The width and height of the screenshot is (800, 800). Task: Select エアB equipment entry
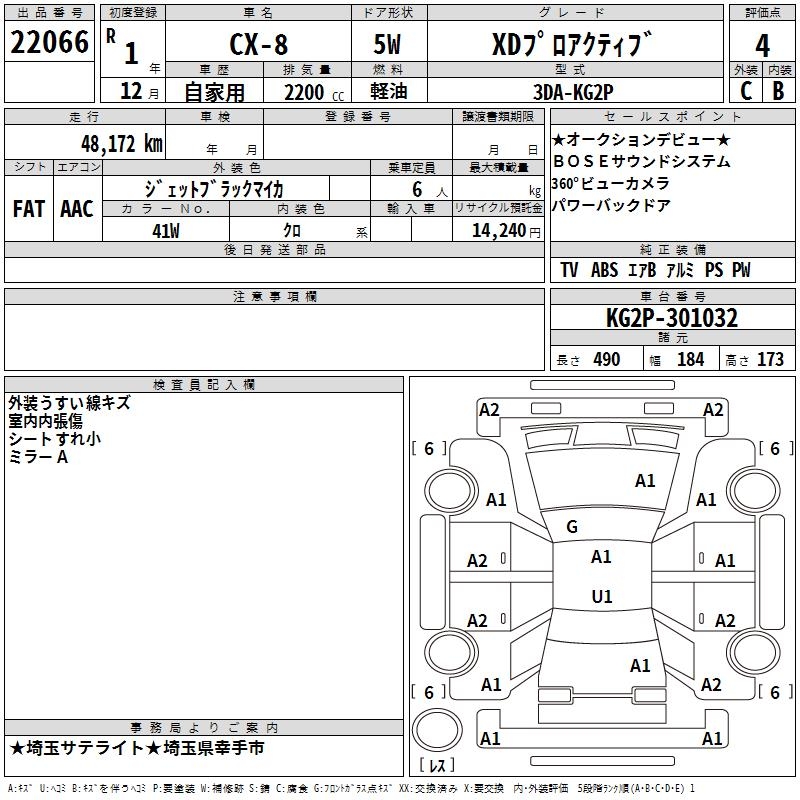642,270
